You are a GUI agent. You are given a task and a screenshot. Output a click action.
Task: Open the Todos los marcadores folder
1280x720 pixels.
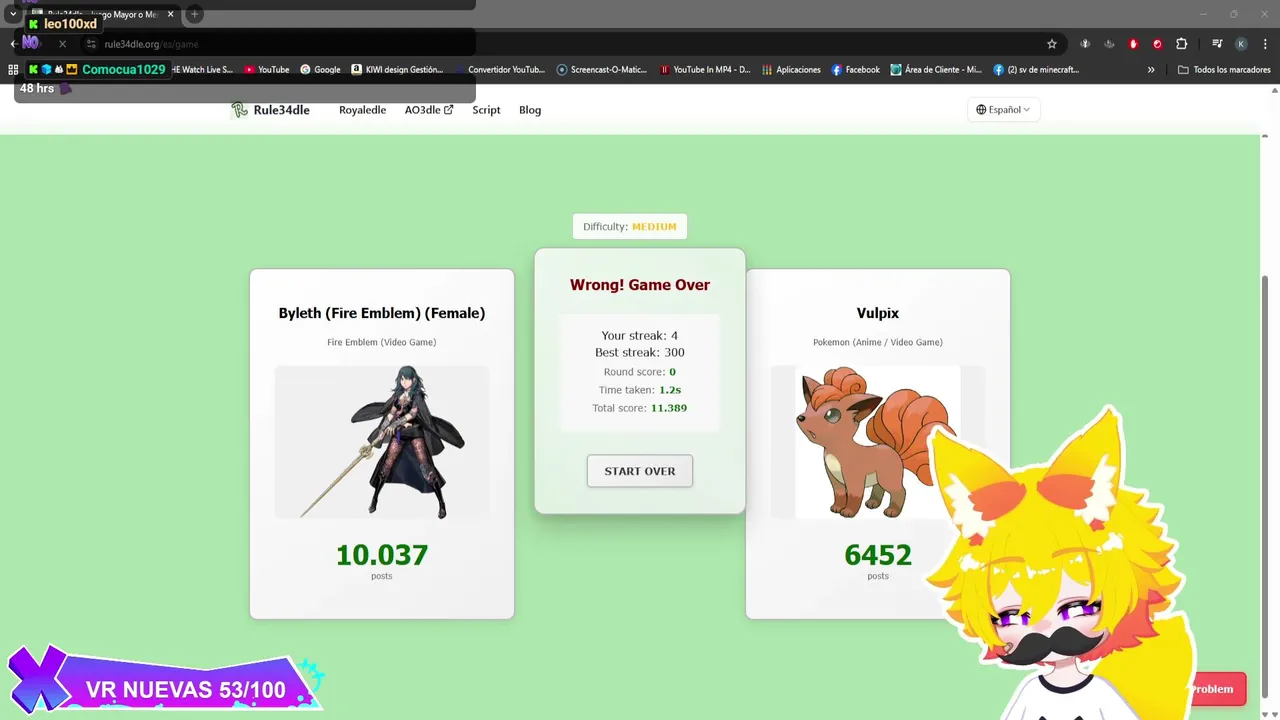click(x=1224, y=70)
